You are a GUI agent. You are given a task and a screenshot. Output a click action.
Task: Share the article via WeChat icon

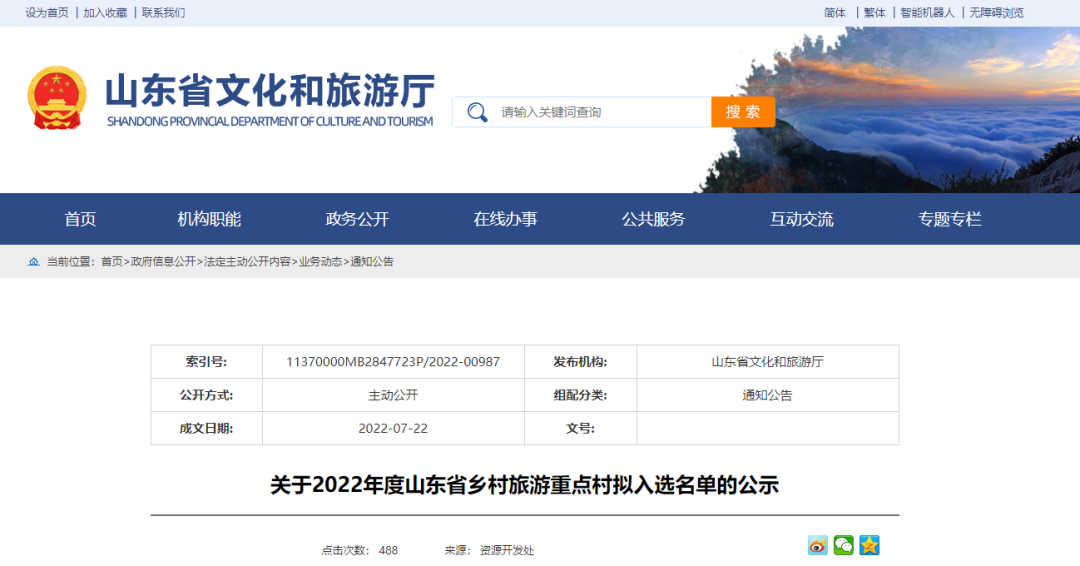pyautogui.click(x=843, y=545)
